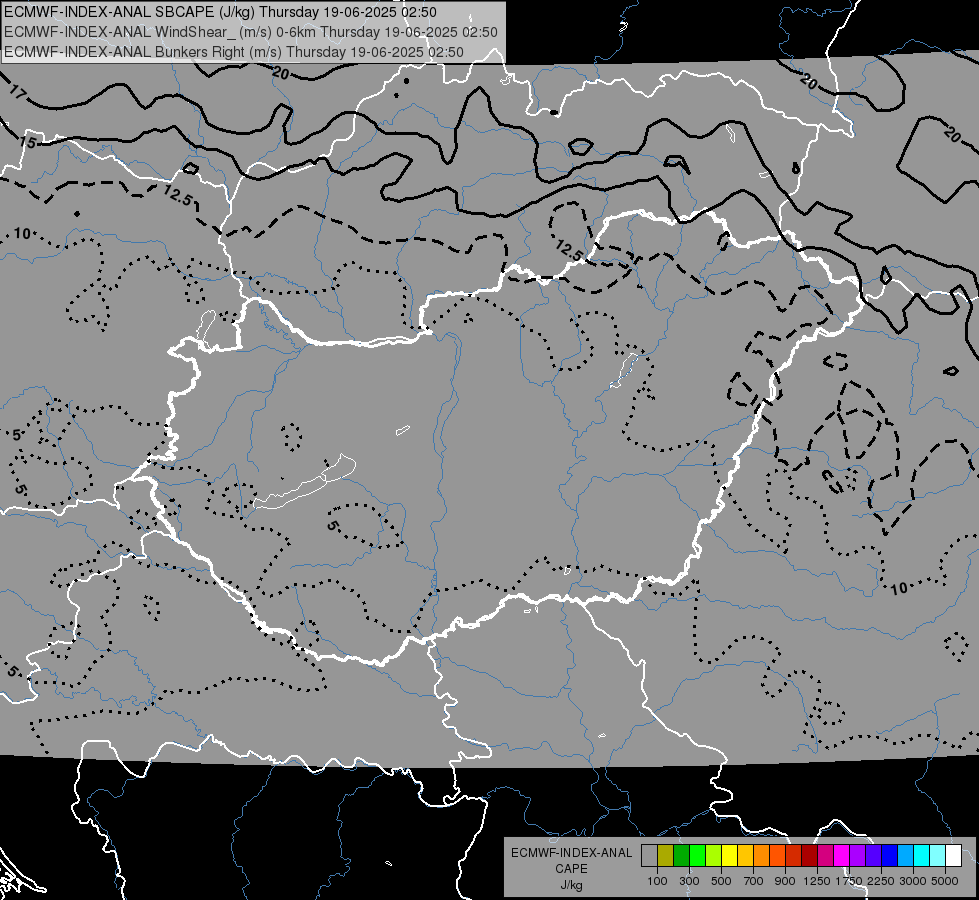This screenshot has width=979, height=900.
Task: Click the legend title ECMWF-INDEX-ANAL beside the swatches
Action: tap(571, 853)
